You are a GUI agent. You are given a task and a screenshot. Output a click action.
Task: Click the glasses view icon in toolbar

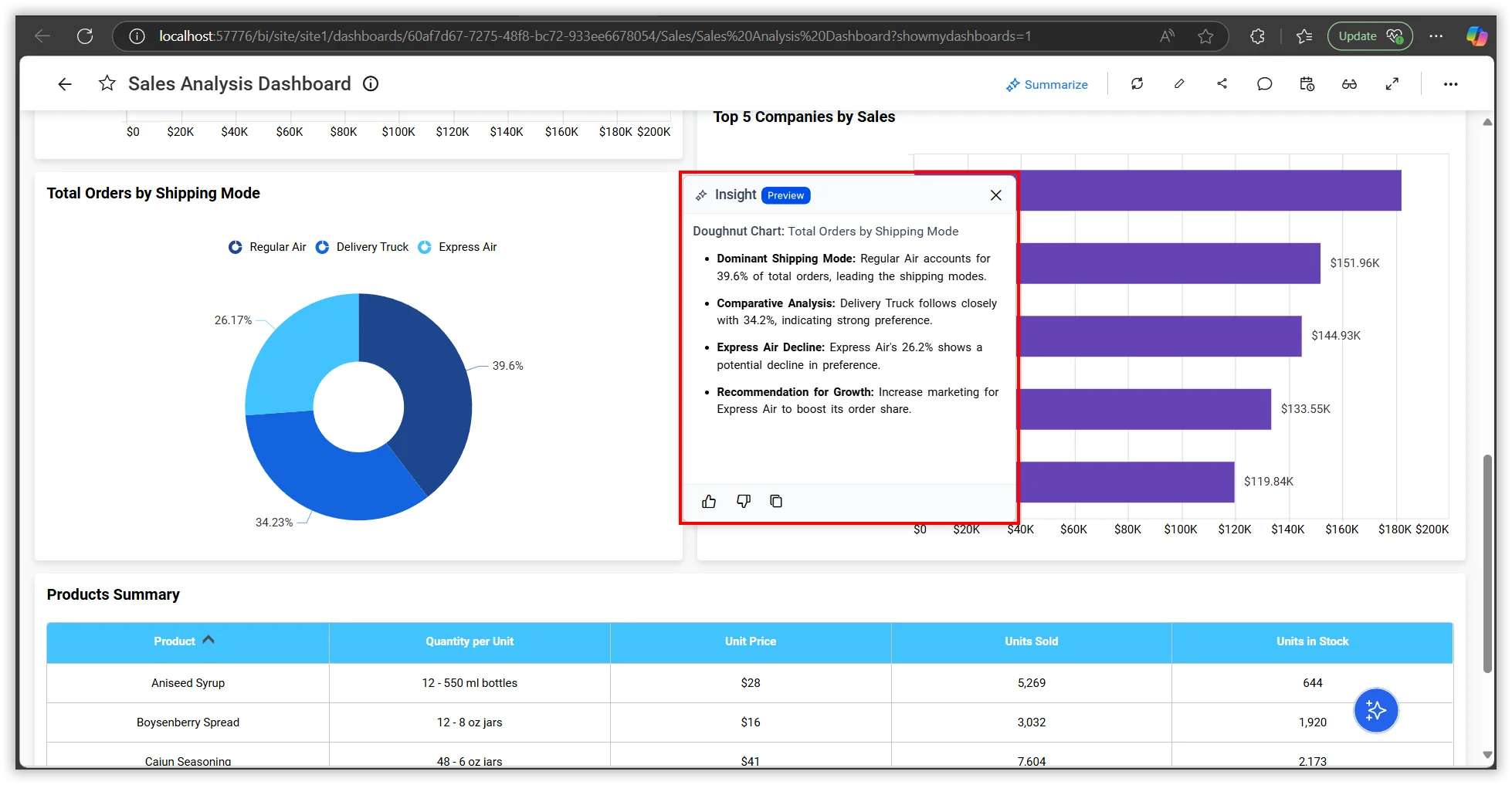click(x=1349, y=84)
